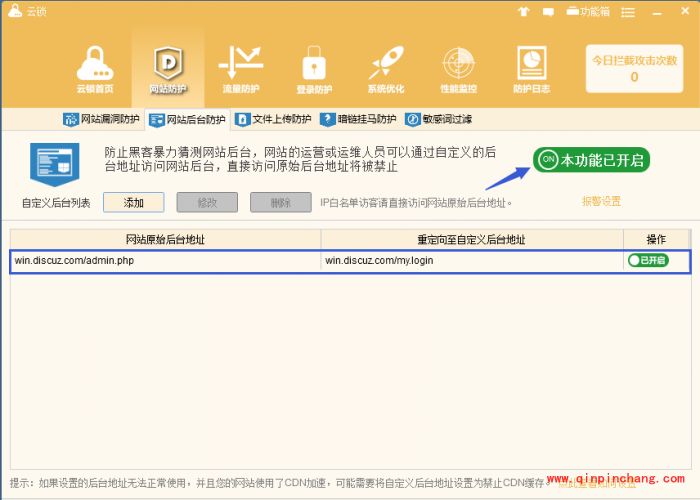Select the win.discuz.com/admin.php cell
The width and height of the screenshot is (700, 500).
point(165,260)
